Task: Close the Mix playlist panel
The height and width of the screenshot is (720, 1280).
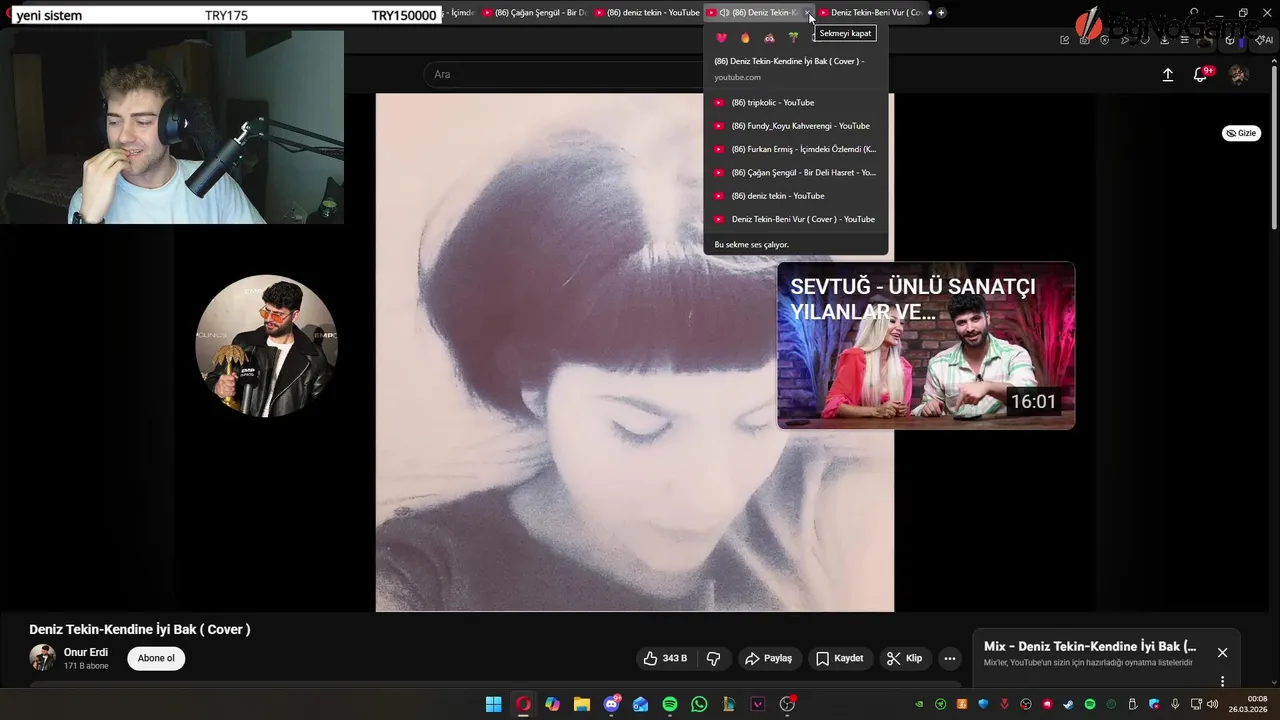Action: pos(1222,652)
